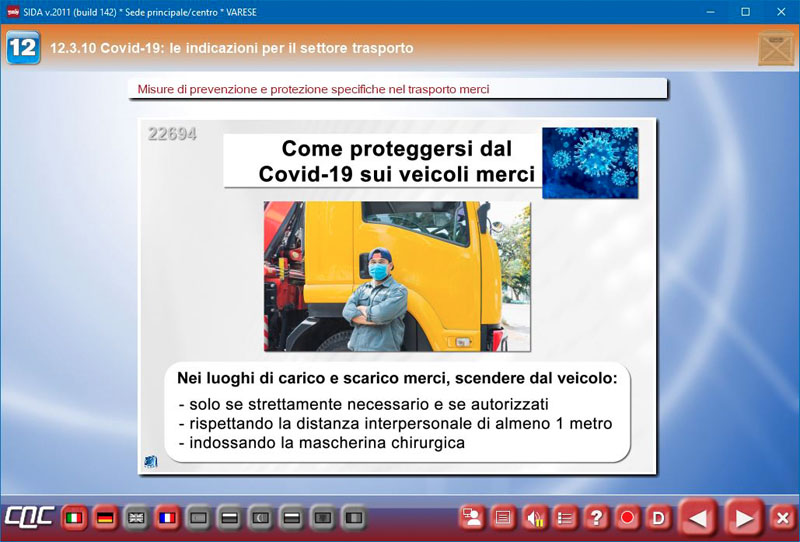Screen dimensions: 800x542
Task: Click the blue coronavirus image
Action: (589, 162)
